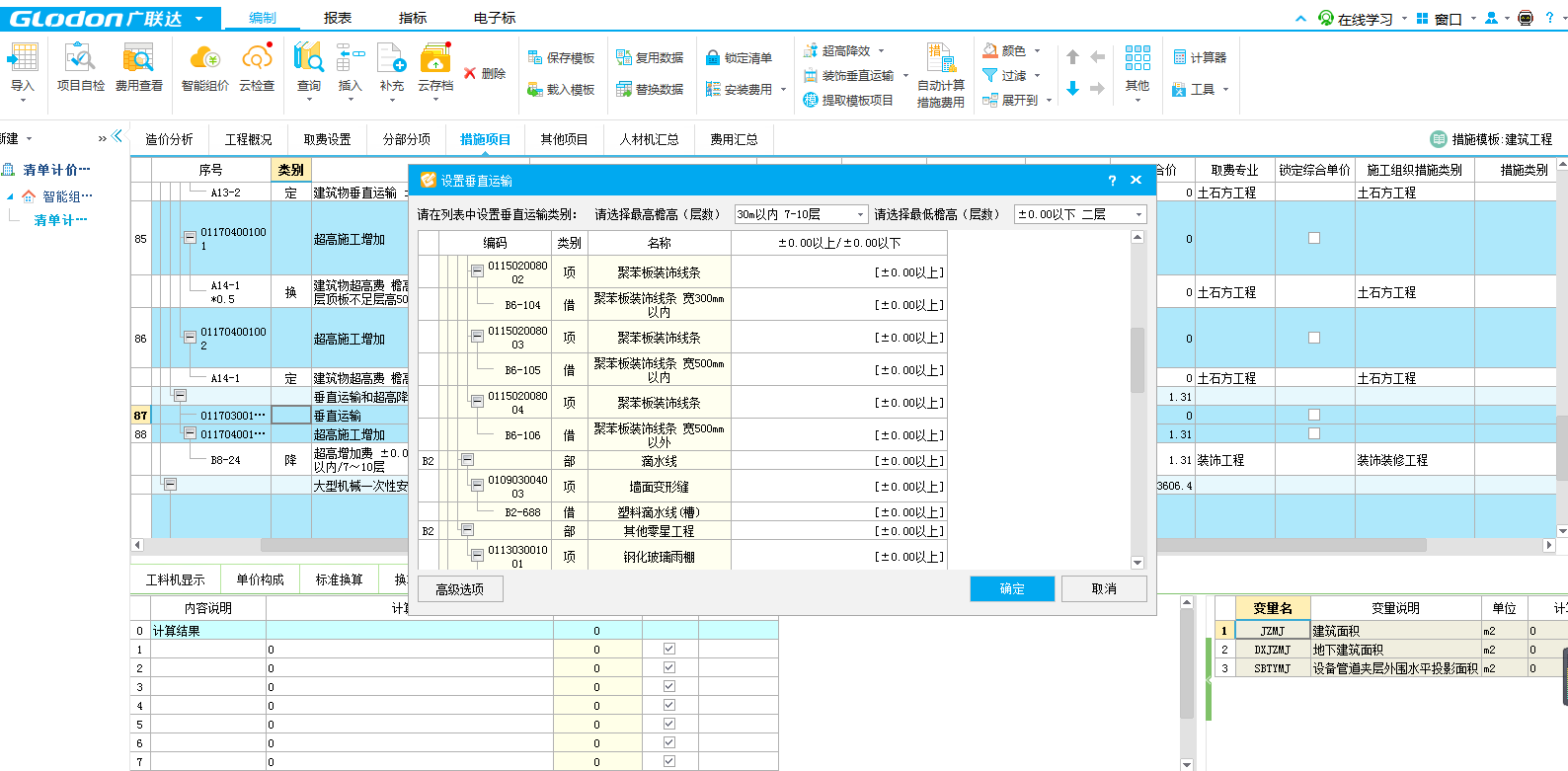Click 保存模板 save template
The image size is (1568, 771).
pyautogui.click(x=561, y=58)
